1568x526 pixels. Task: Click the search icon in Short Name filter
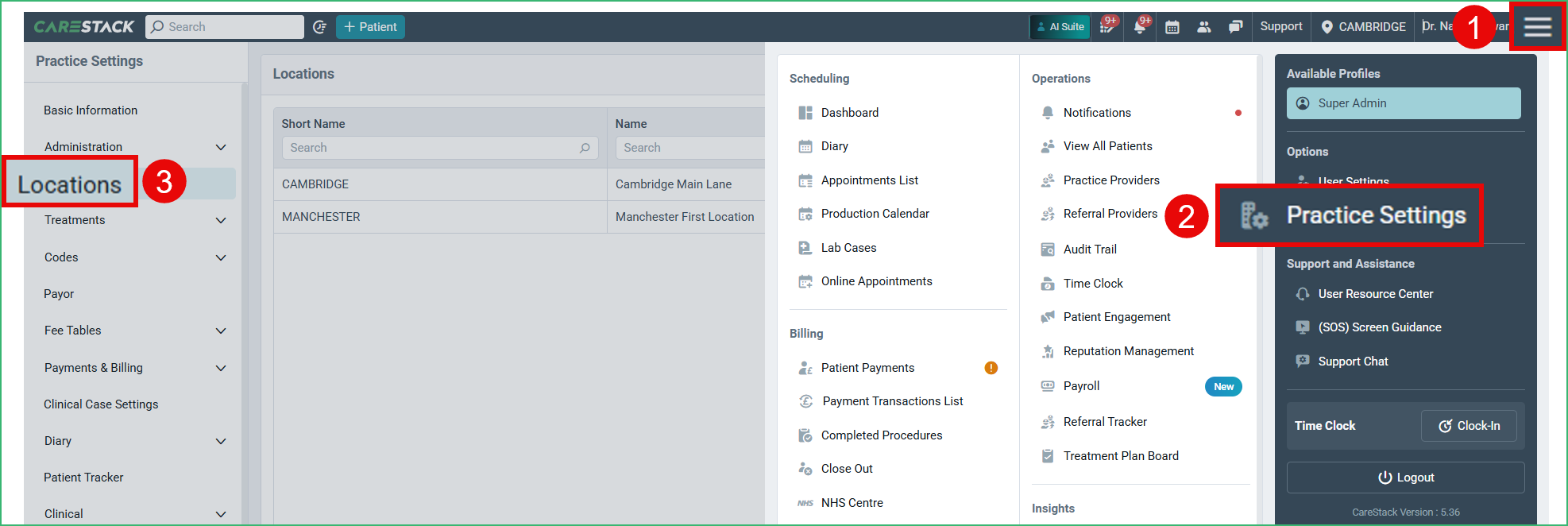click(585, 148)
